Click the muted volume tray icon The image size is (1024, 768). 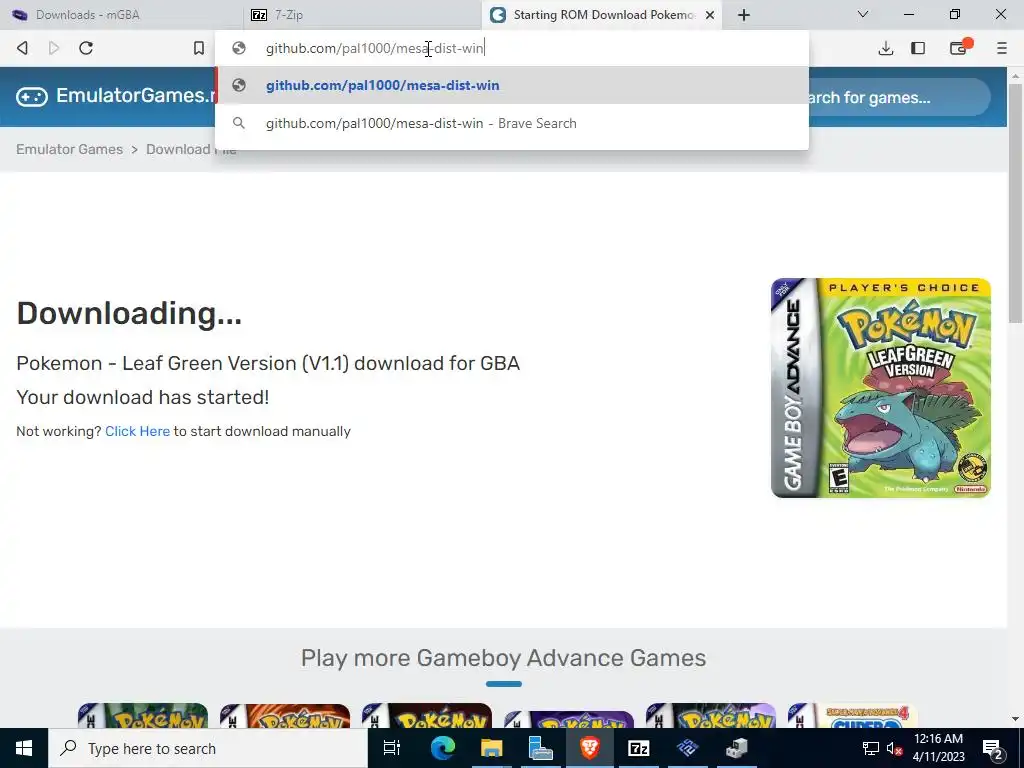(x=894, y=748)
